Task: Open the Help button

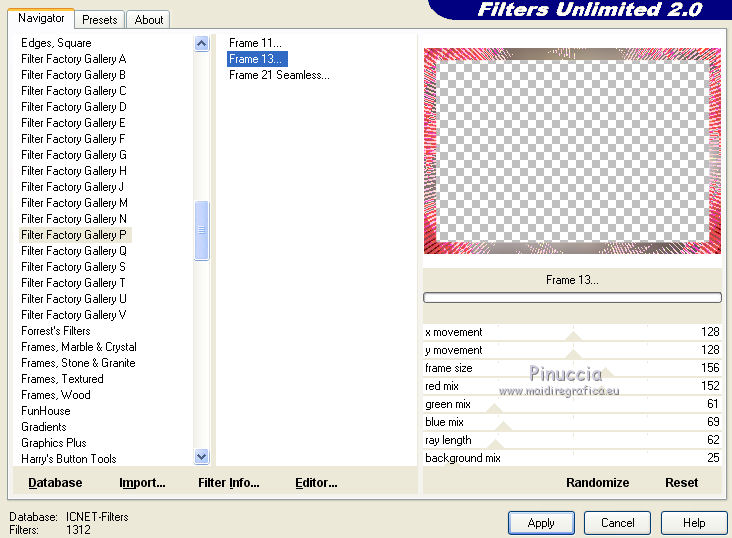Action: pyautogui.click(x=694, y=523)
